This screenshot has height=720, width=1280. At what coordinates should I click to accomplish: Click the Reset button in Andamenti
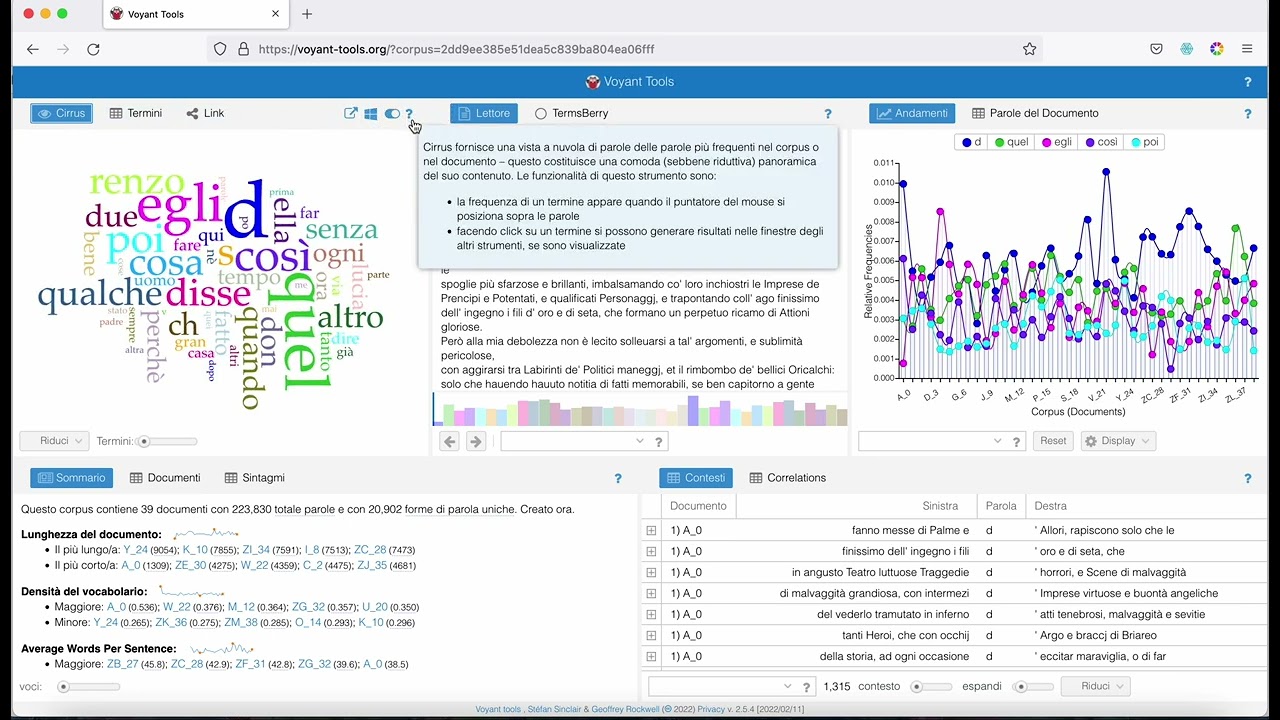1053,441
